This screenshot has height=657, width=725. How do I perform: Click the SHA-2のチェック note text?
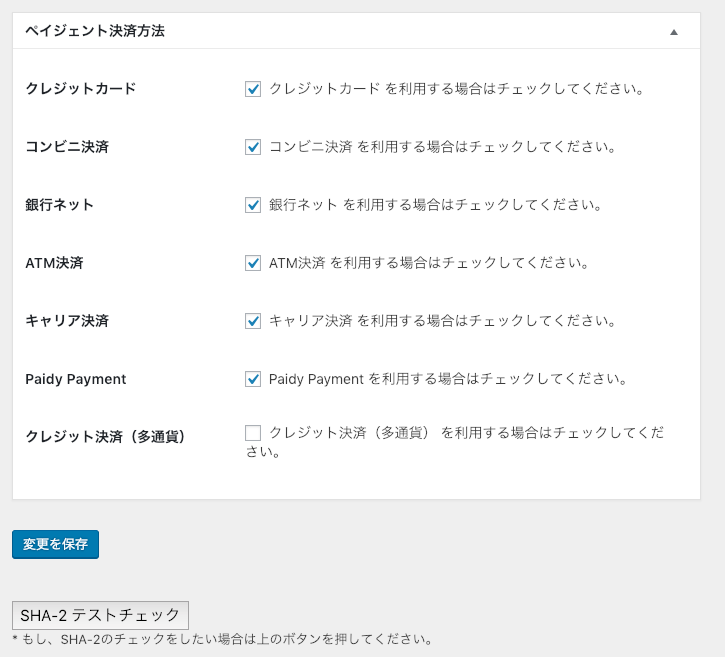(x=222, y=639)
